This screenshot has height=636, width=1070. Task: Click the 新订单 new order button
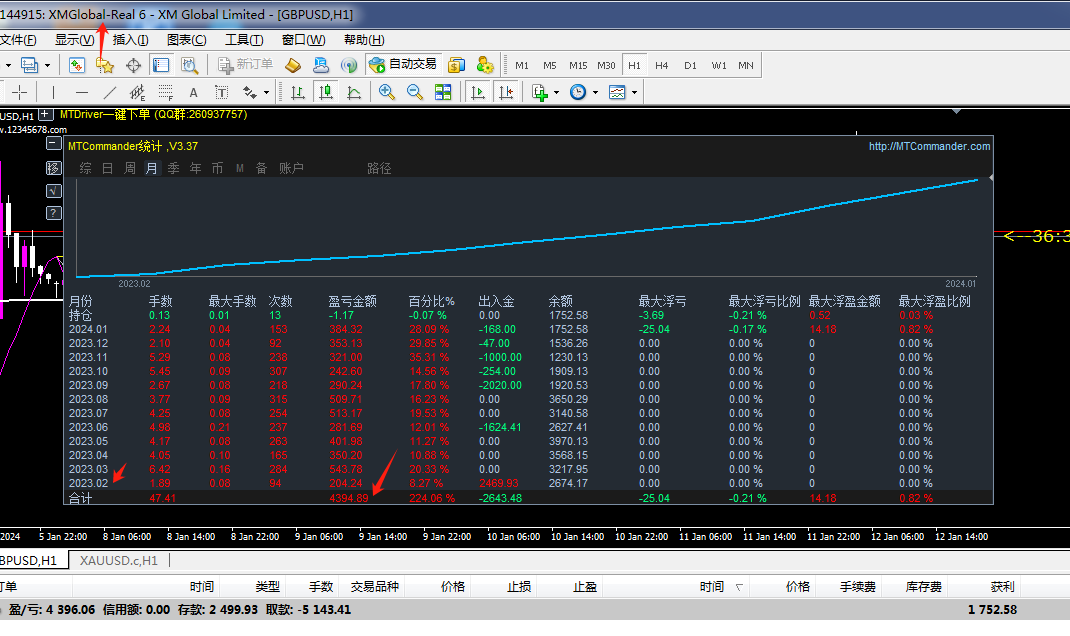(245, 64)
